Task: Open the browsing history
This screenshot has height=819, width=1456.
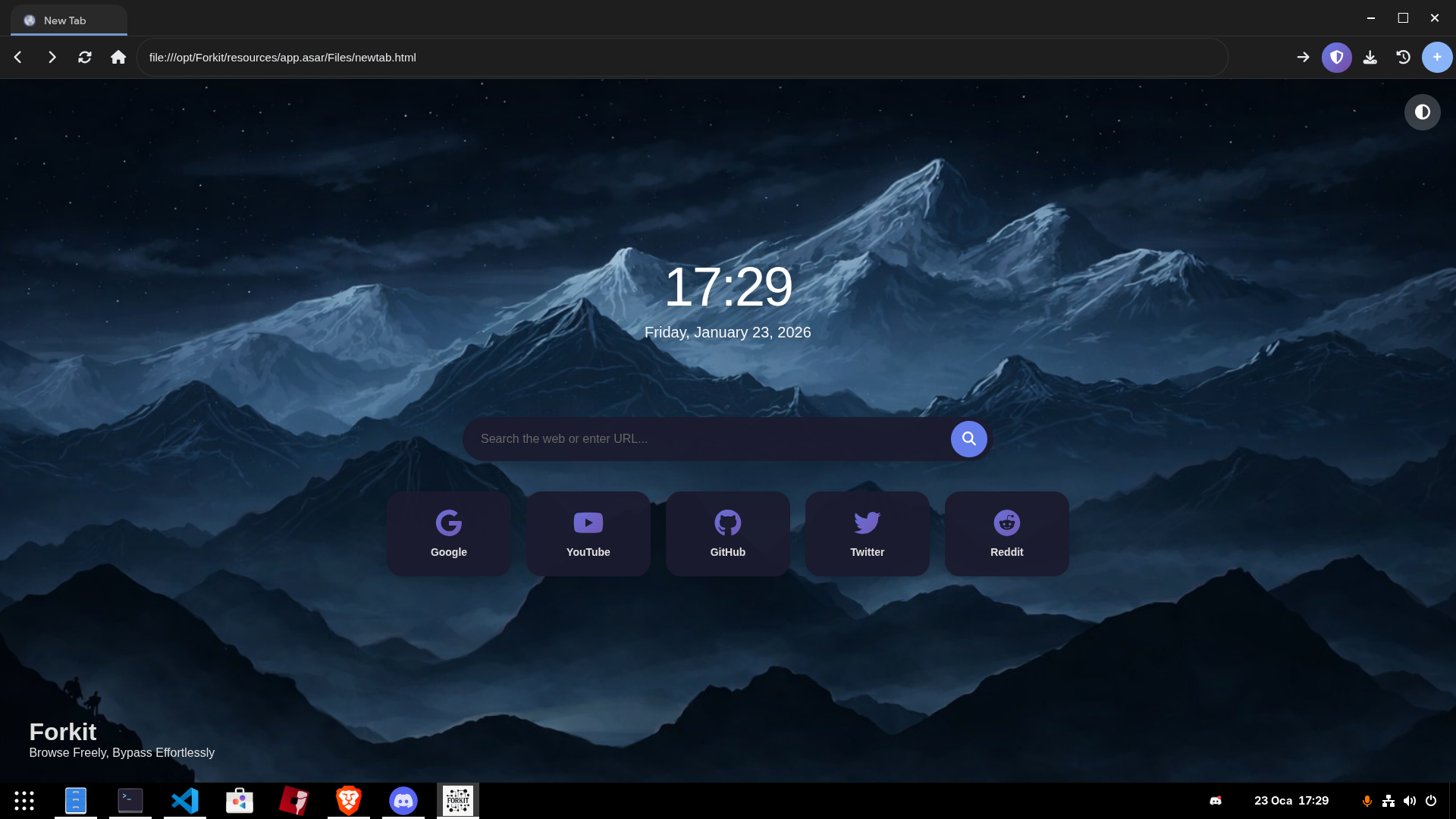Action: pyautogui.click(x=1403, y=57)
